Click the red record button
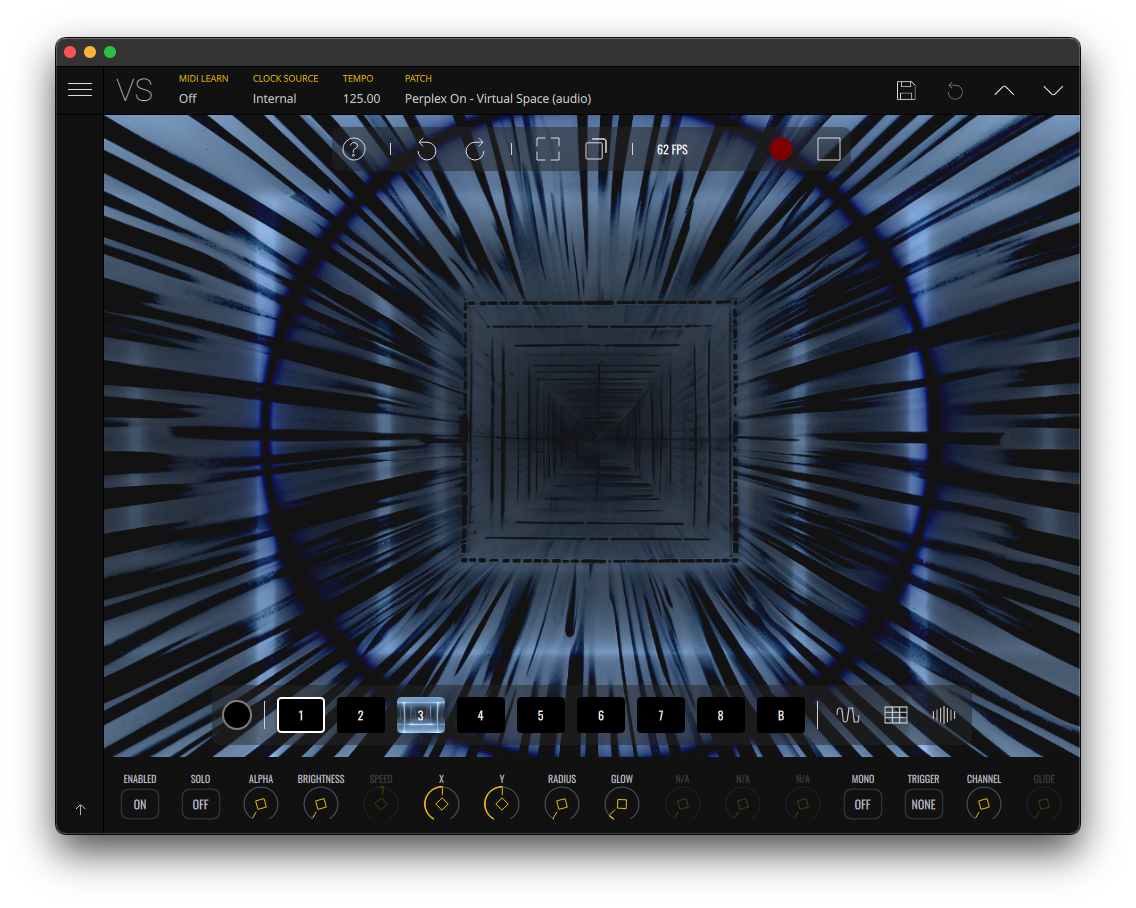Image resolution: width=1136 pixels, height=908 pixels. [x=781, y=149]
